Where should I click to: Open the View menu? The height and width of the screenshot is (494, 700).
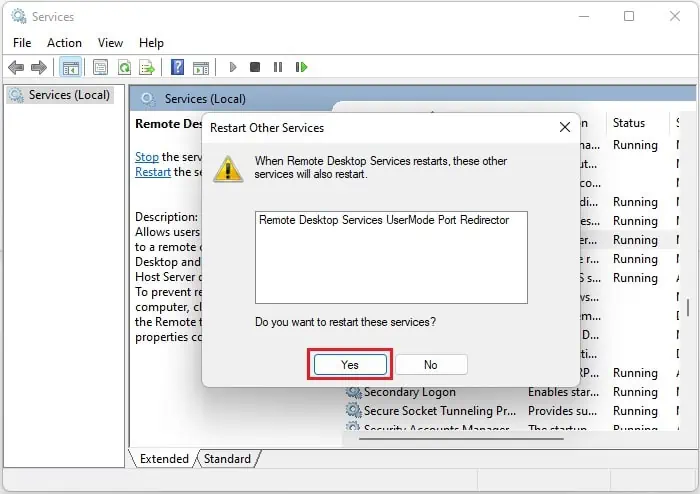point(110,43)
